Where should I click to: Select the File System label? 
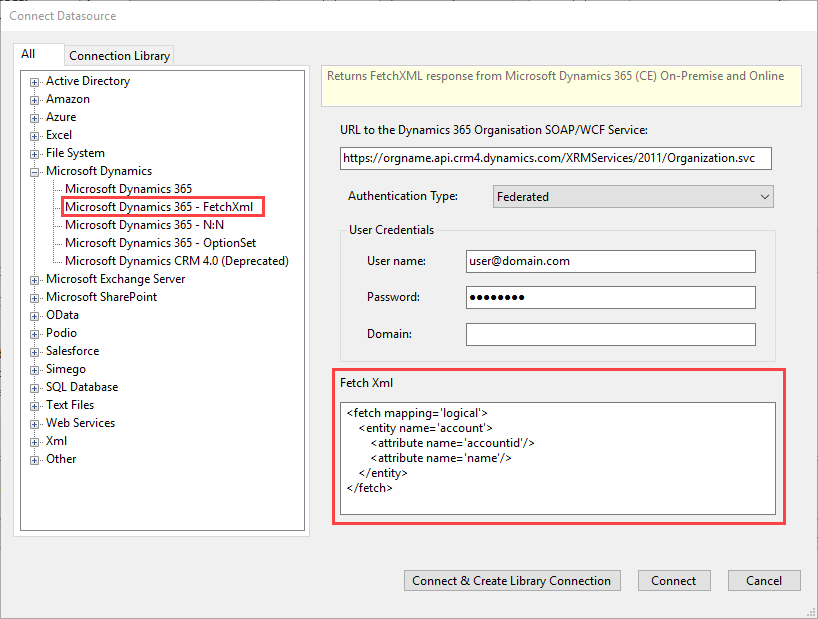(x=75, y=153)
